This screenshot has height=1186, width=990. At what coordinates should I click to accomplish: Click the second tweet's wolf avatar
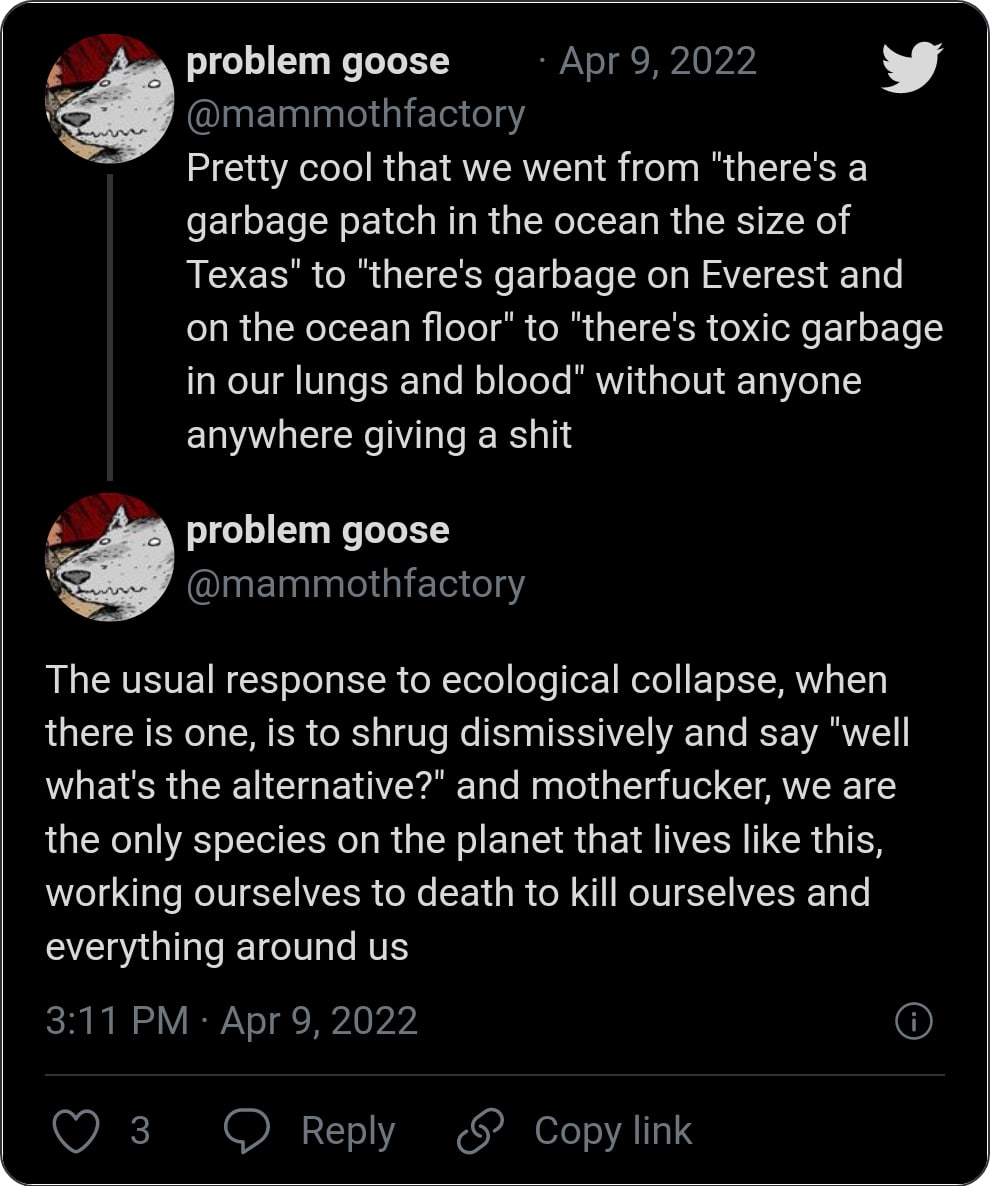pyautogui.click(x=110, y=556)
